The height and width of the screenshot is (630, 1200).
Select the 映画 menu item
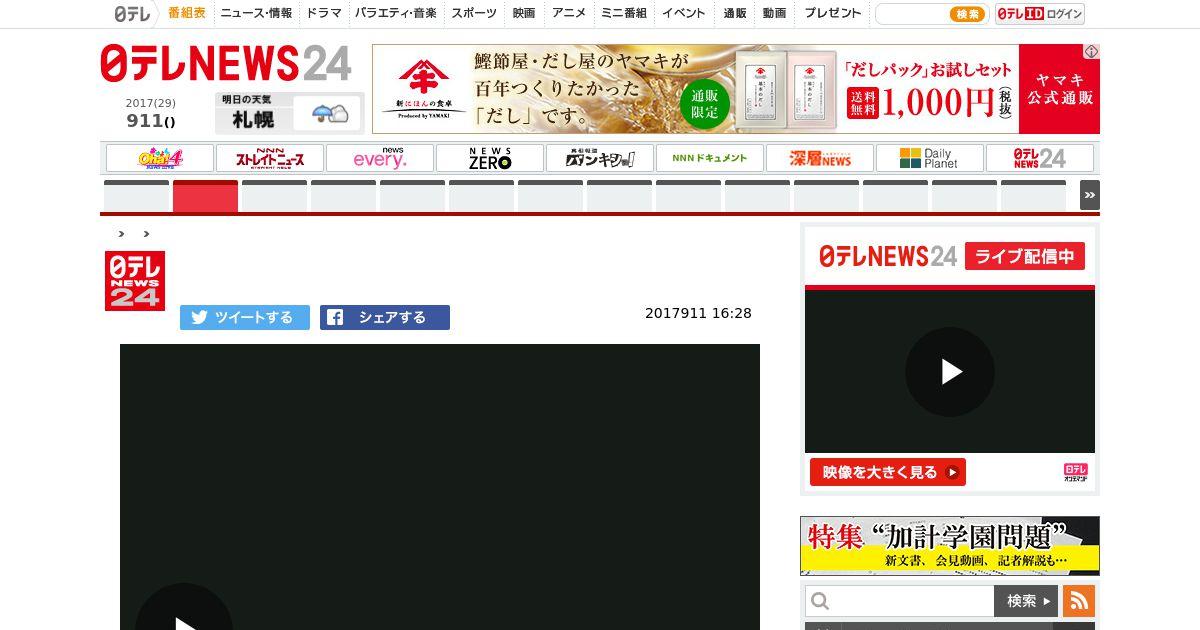point(524,14)
